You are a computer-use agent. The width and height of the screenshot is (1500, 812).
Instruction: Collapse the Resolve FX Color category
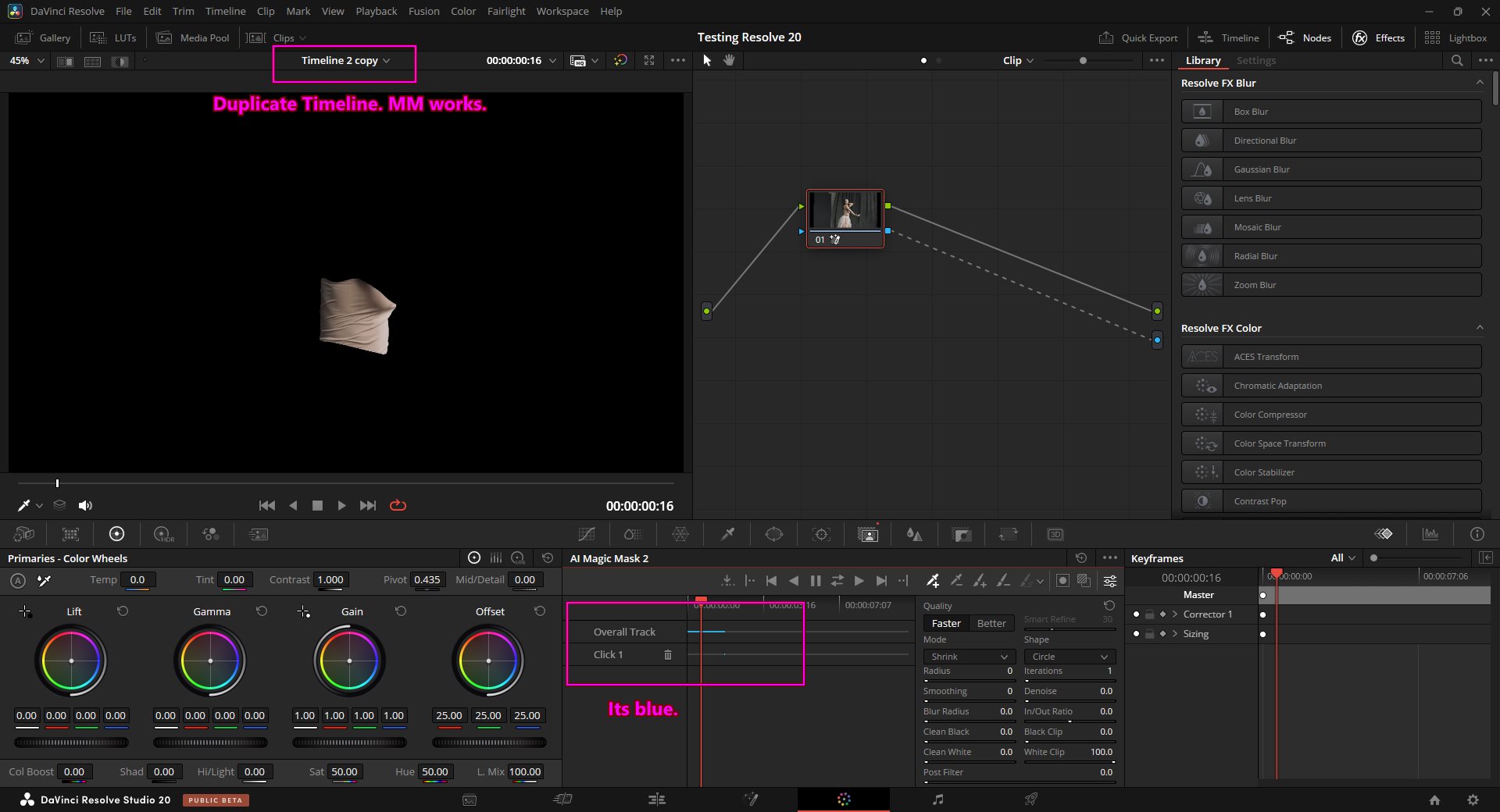tap(1479, 328)
